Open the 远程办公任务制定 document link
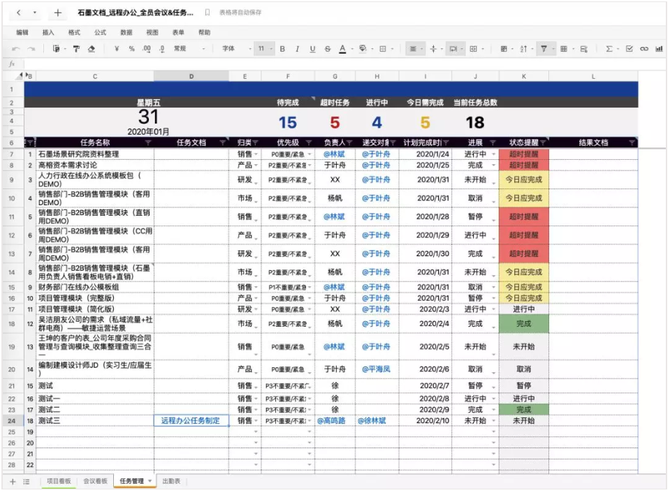The height and width of the screenshot is (495, 670). coord(191,421)
